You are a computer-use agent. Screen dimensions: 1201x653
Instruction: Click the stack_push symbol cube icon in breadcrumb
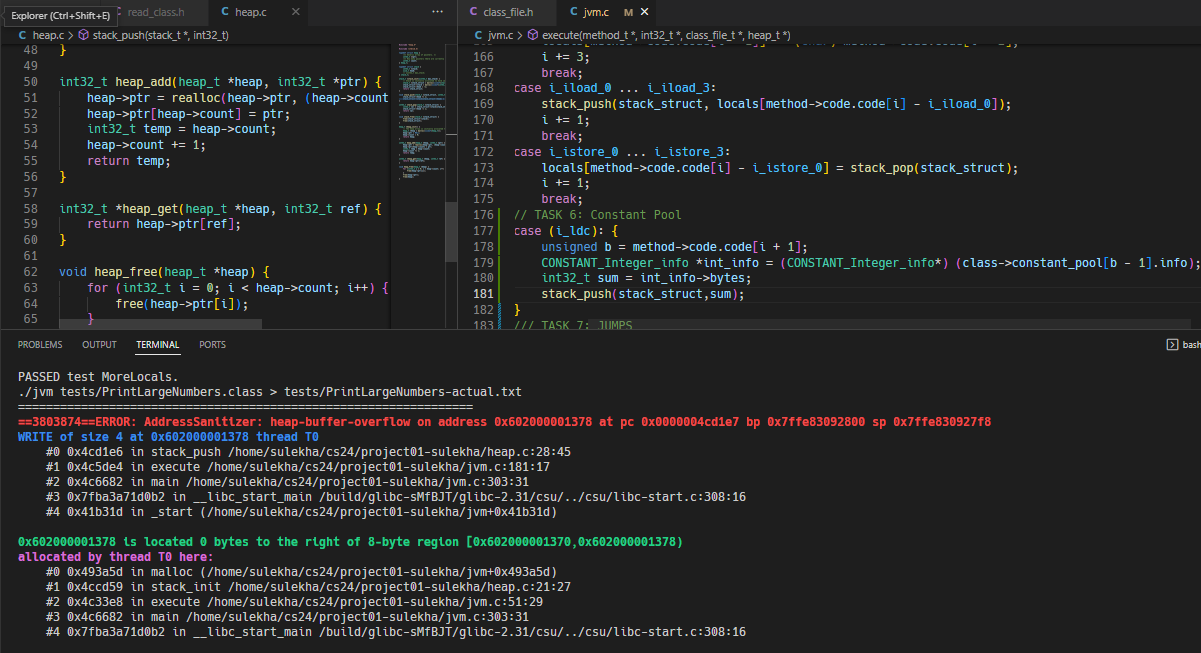83,35
